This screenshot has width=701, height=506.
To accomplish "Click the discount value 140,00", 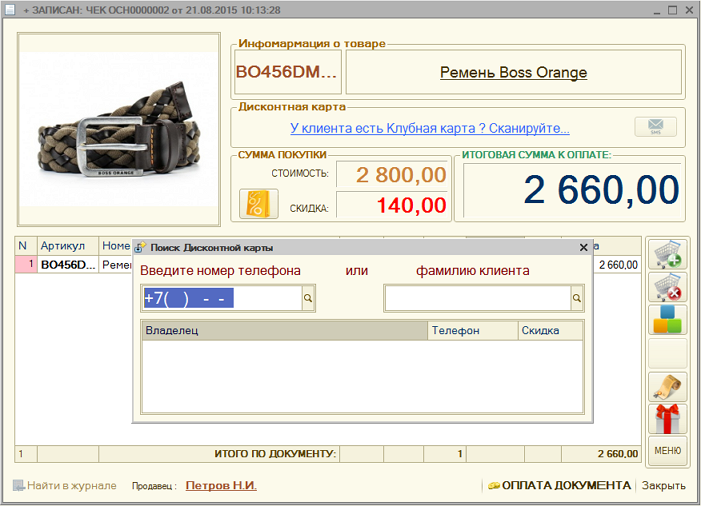I will tap(393, 206).
